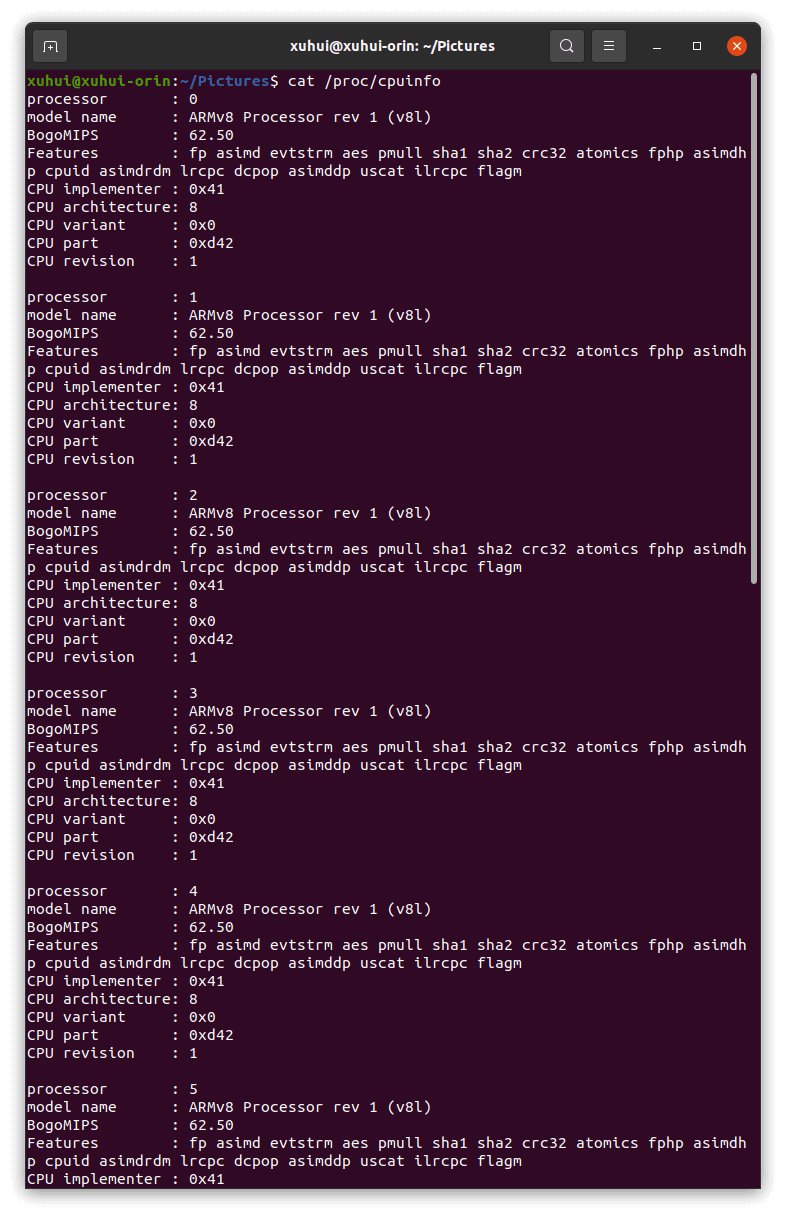Viewport: 786px width, 1217px height.
Task: Minimize the terminal window
Action: tap(658, 46)
